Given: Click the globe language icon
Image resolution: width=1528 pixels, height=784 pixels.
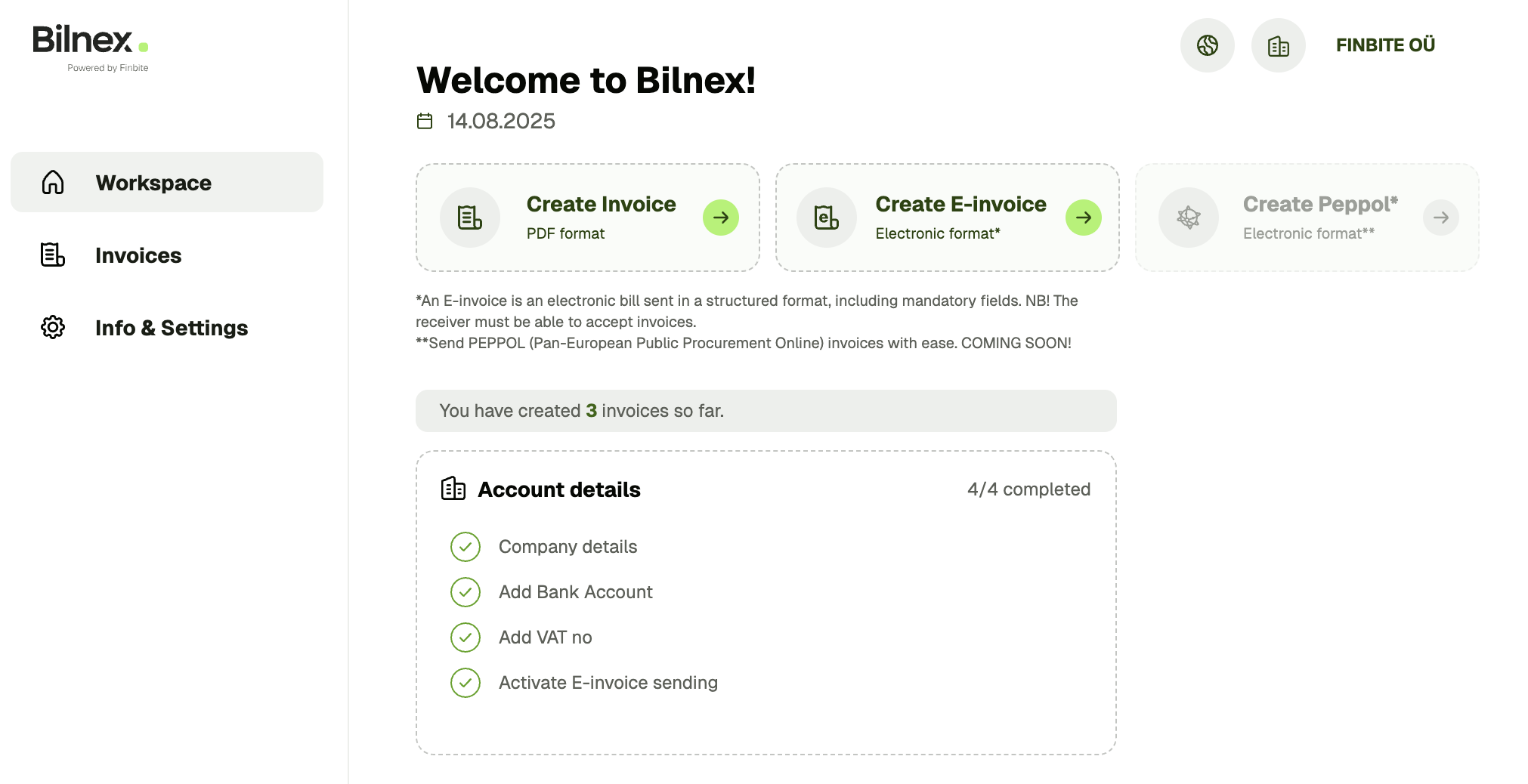Looking at the screenshot, I should tap(1207, 45).
